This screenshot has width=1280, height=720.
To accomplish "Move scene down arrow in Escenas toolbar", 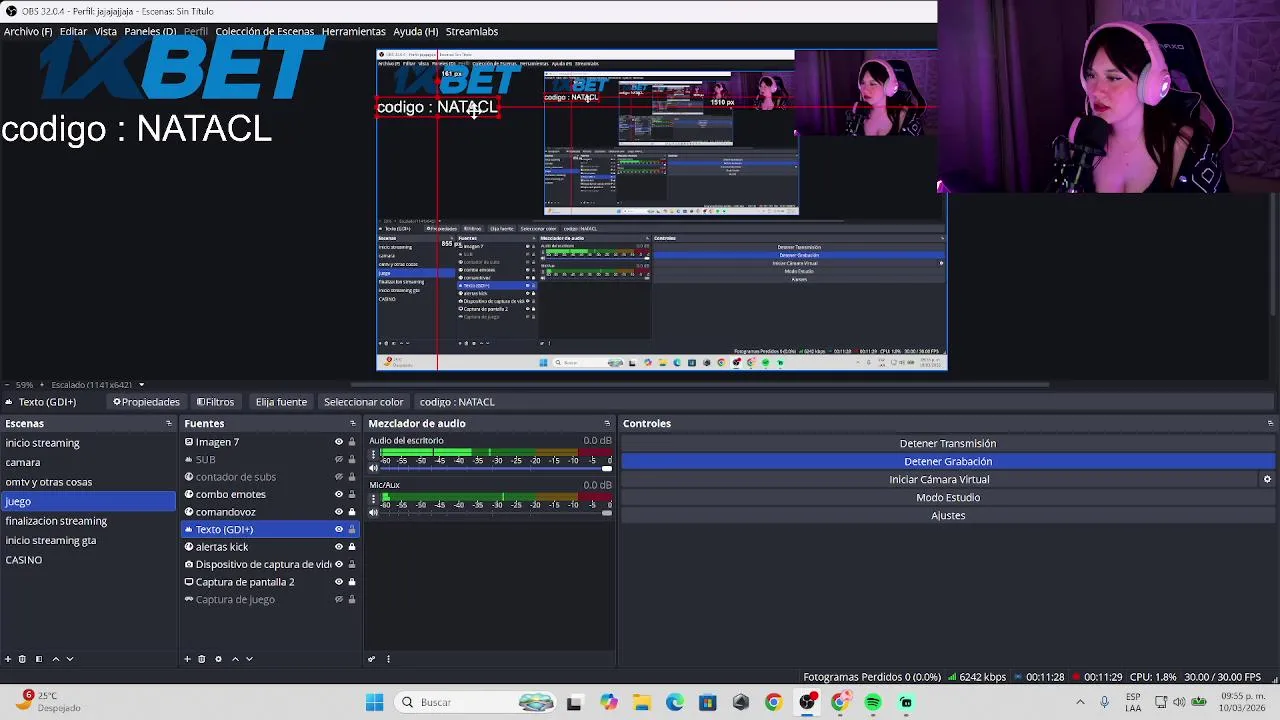I will [x=69, y=659].
